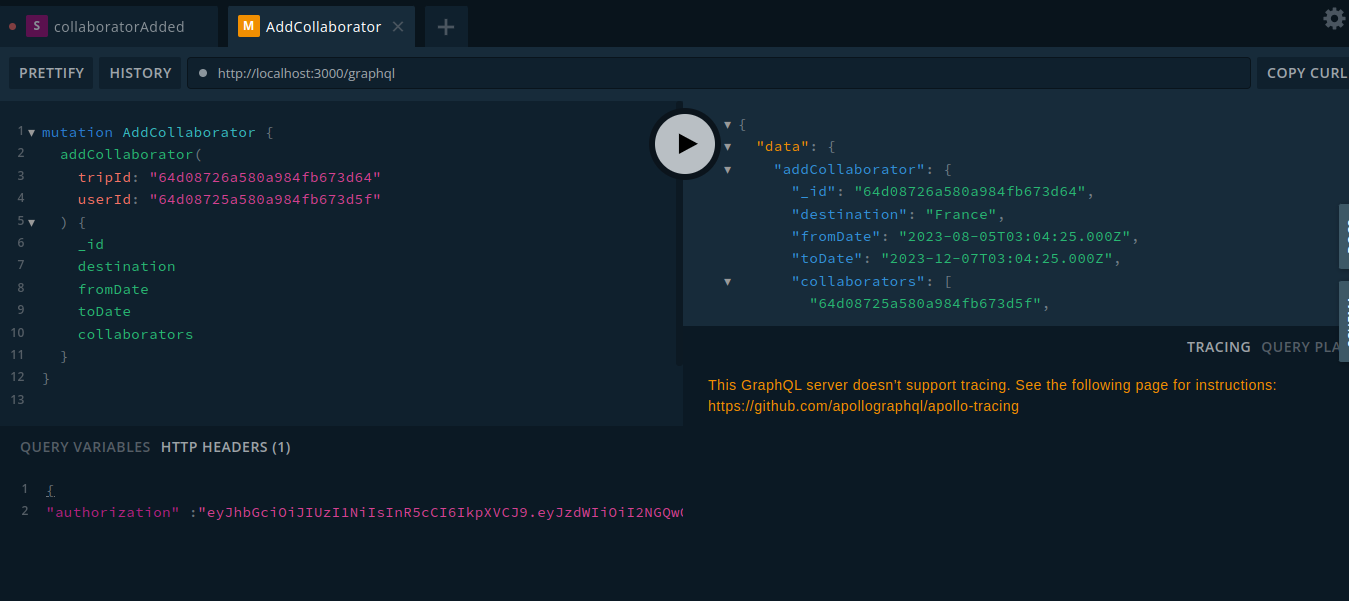
Task: Focus the endpoint URL field
Action: [718, 73]
